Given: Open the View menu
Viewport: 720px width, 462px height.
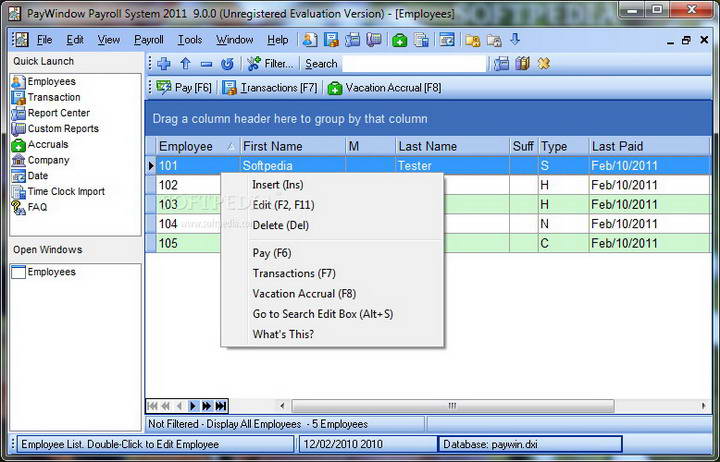Looking at the screenshot, I should tap(108, 40).
